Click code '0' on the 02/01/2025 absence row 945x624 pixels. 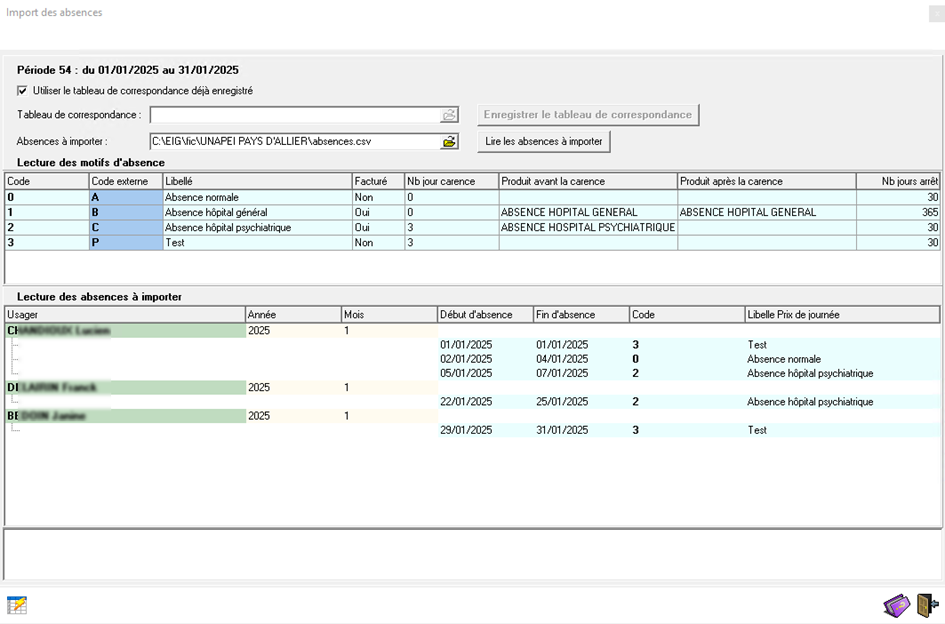(635, 359)
